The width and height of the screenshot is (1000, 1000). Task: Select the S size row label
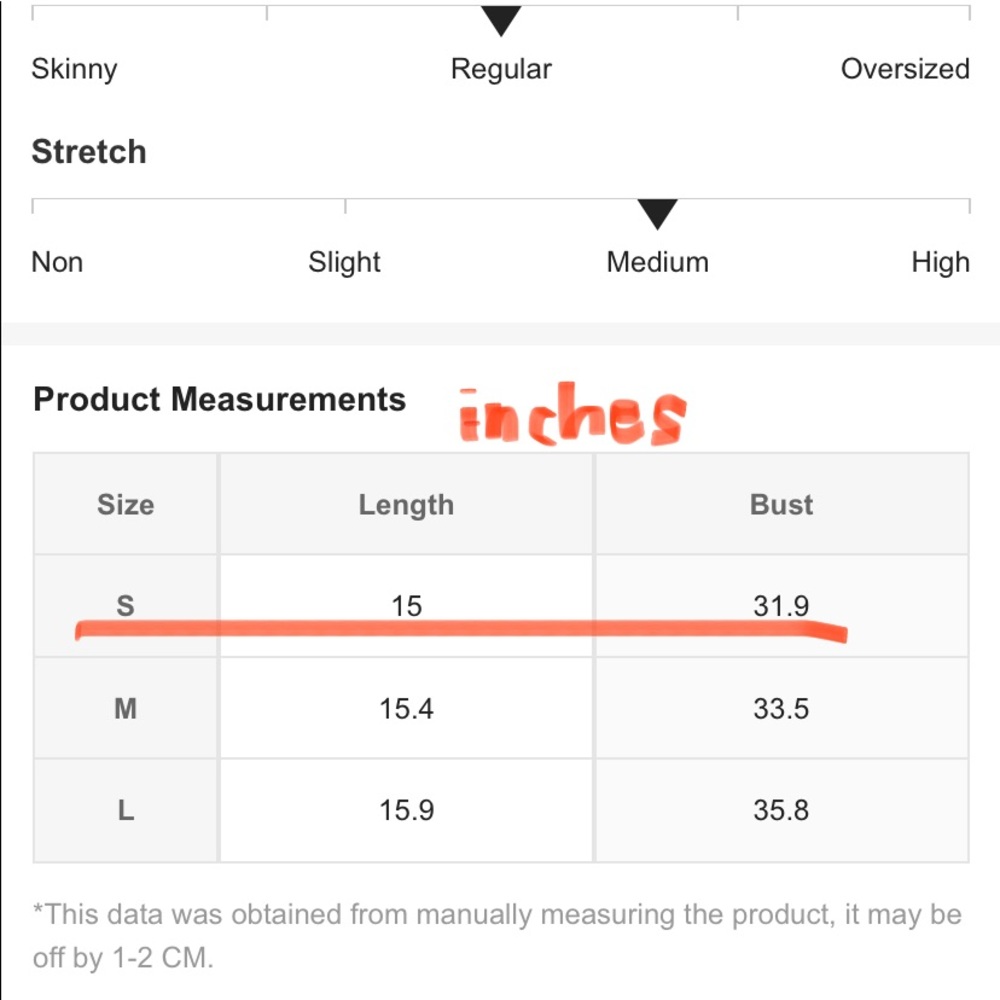tap(126, 605)
